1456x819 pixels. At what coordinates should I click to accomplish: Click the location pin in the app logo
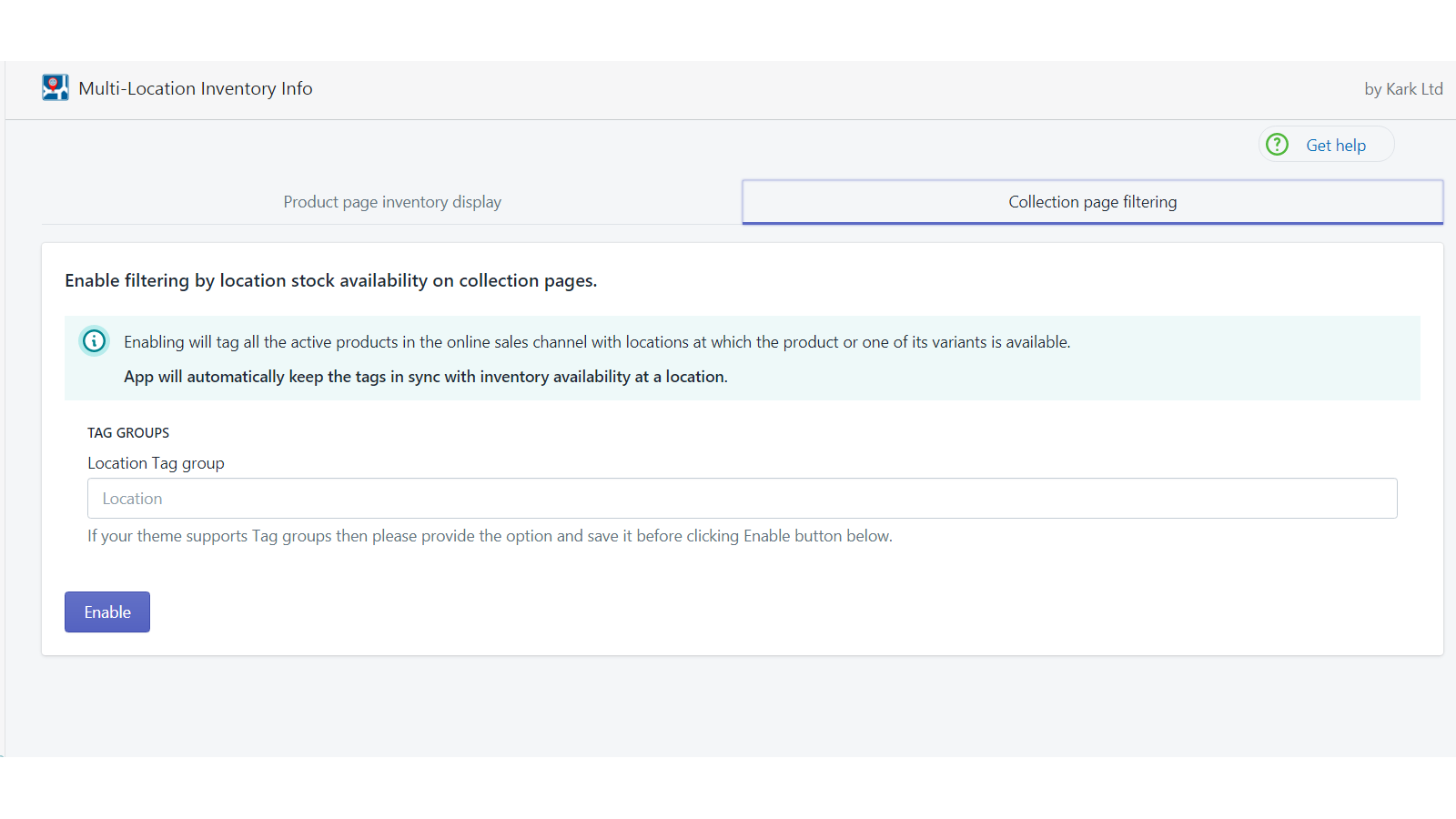pyautogui.click(x=53, y=84)
